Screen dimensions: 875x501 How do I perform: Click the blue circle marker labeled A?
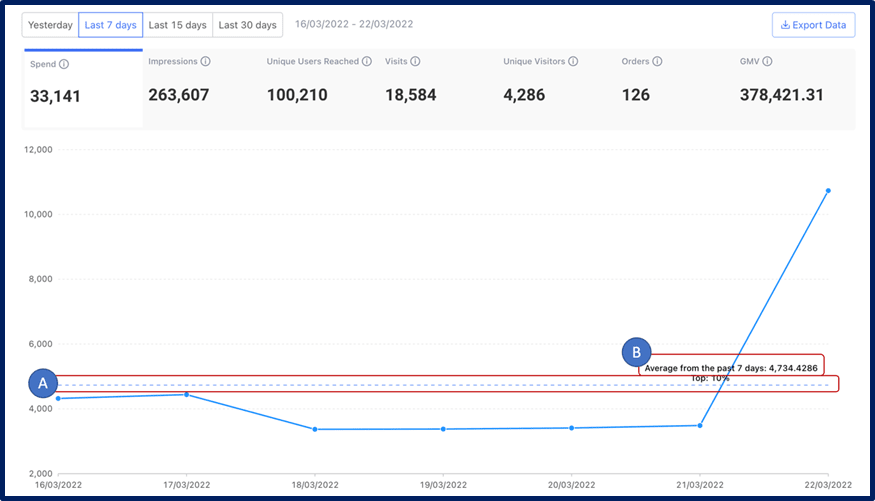pos(43,383)
